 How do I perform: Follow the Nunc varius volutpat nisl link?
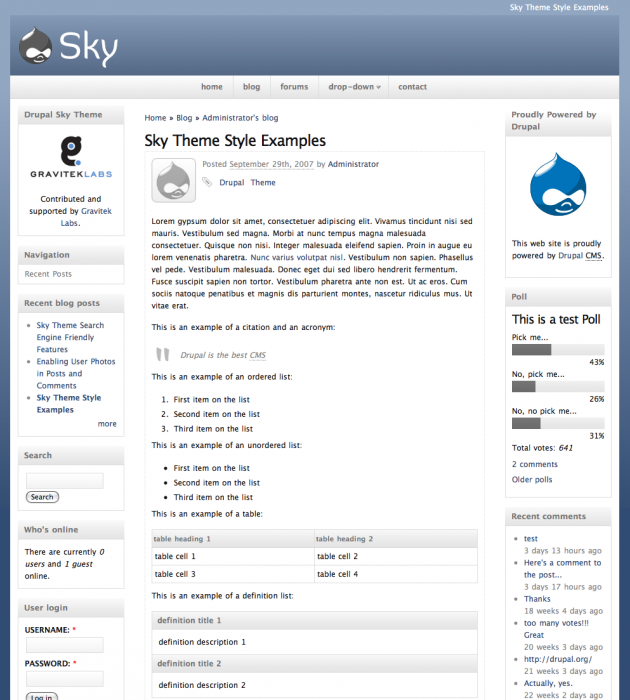pyautogui.click(x=297, y=258)
